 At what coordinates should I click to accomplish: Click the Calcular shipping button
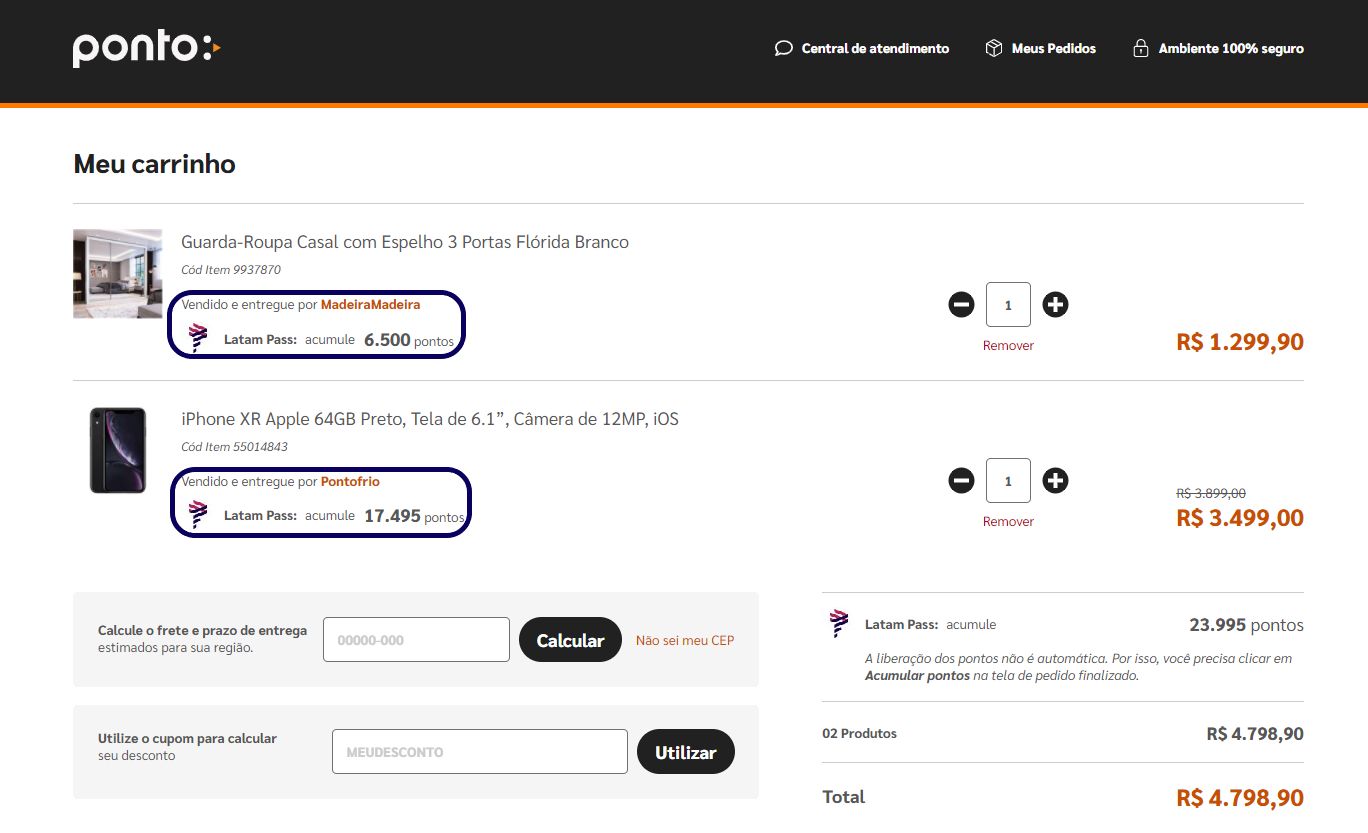point(570,640)
